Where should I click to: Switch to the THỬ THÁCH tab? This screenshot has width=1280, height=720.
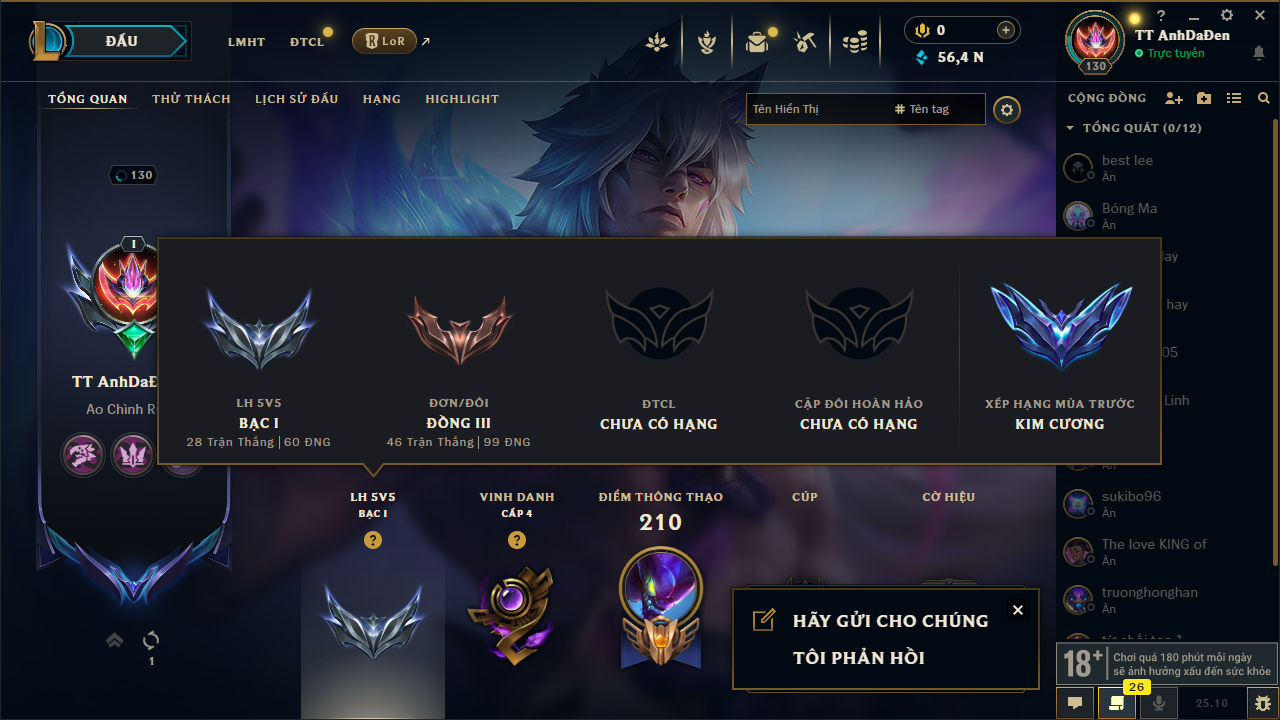coord(191,99)
